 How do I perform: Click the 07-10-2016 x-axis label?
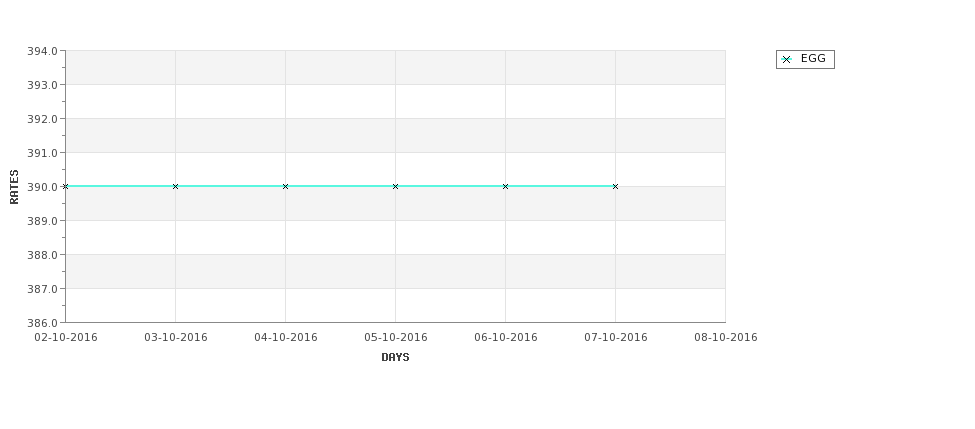click(x=616, y=338)
